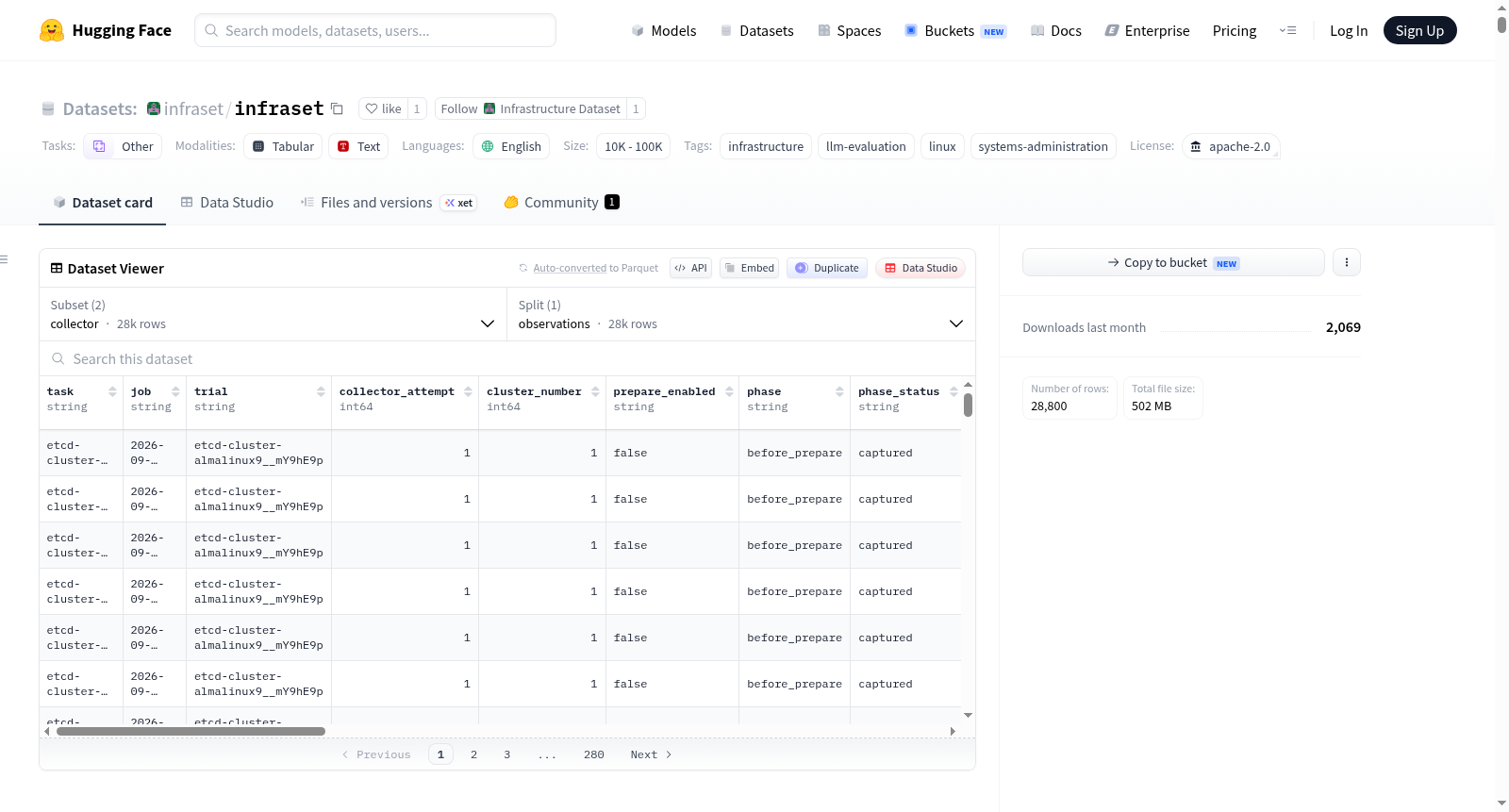
Task: Click Next page in pagination
Action: [651, 754]
